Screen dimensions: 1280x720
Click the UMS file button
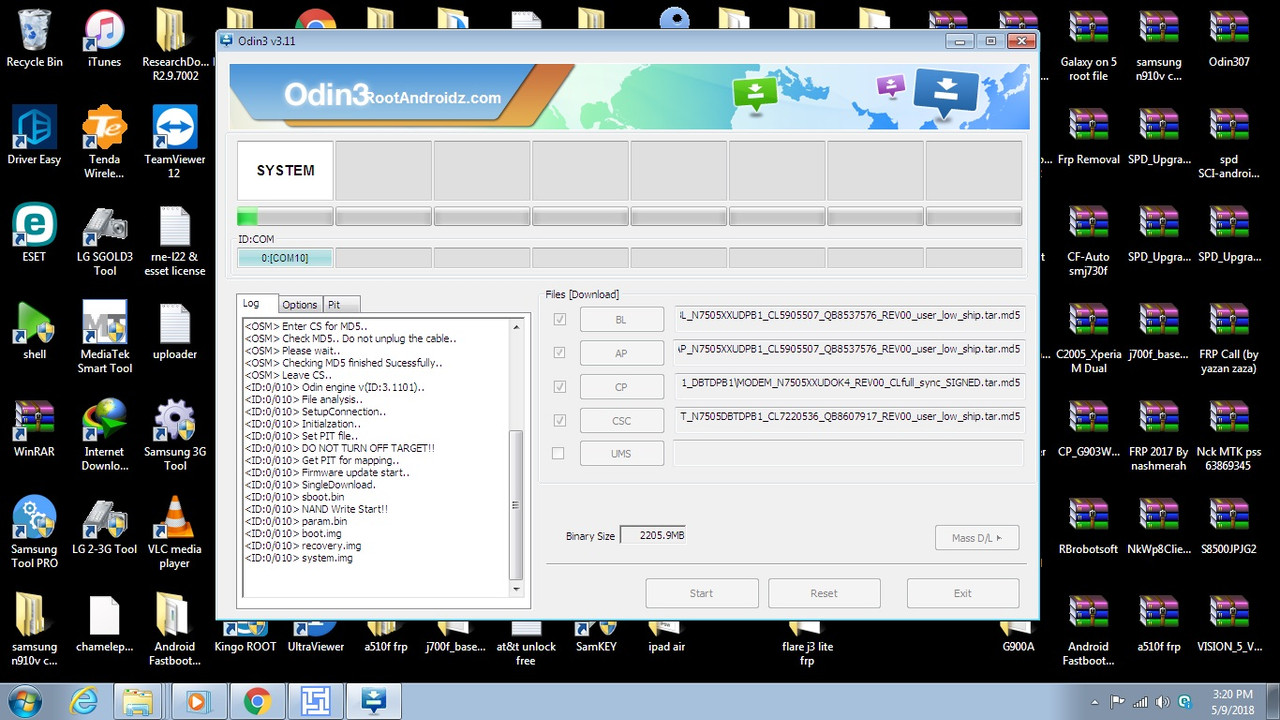[x=622, y=453]
